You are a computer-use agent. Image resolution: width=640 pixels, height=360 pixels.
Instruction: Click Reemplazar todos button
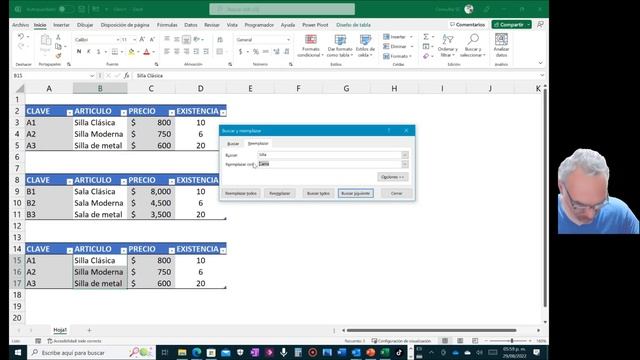pos(241,193)
